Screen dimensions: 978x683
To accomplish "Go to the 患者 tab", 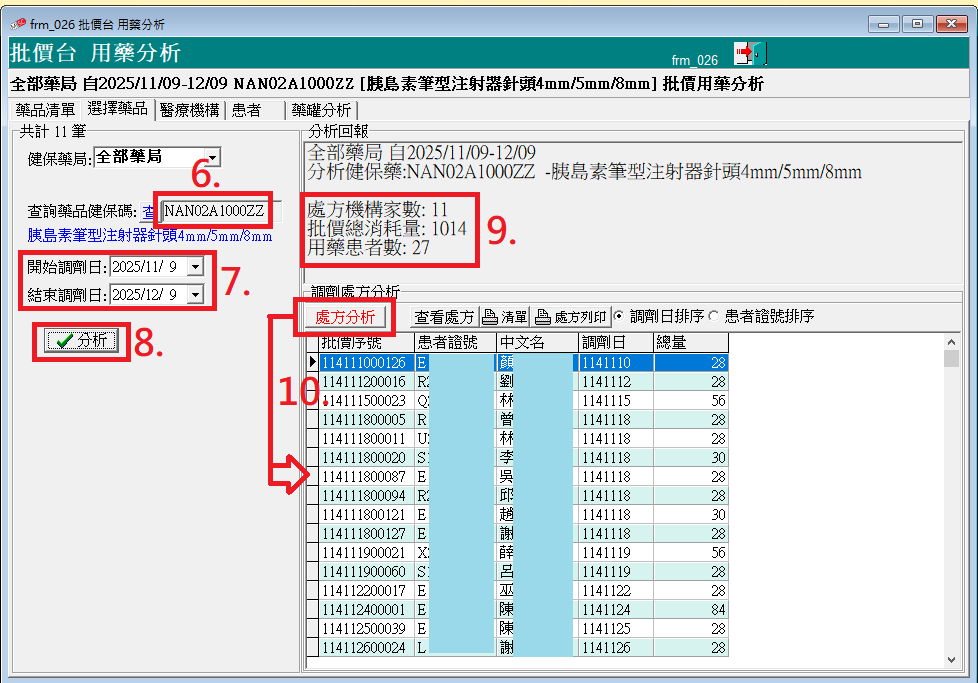I will [x=247, y=110].
